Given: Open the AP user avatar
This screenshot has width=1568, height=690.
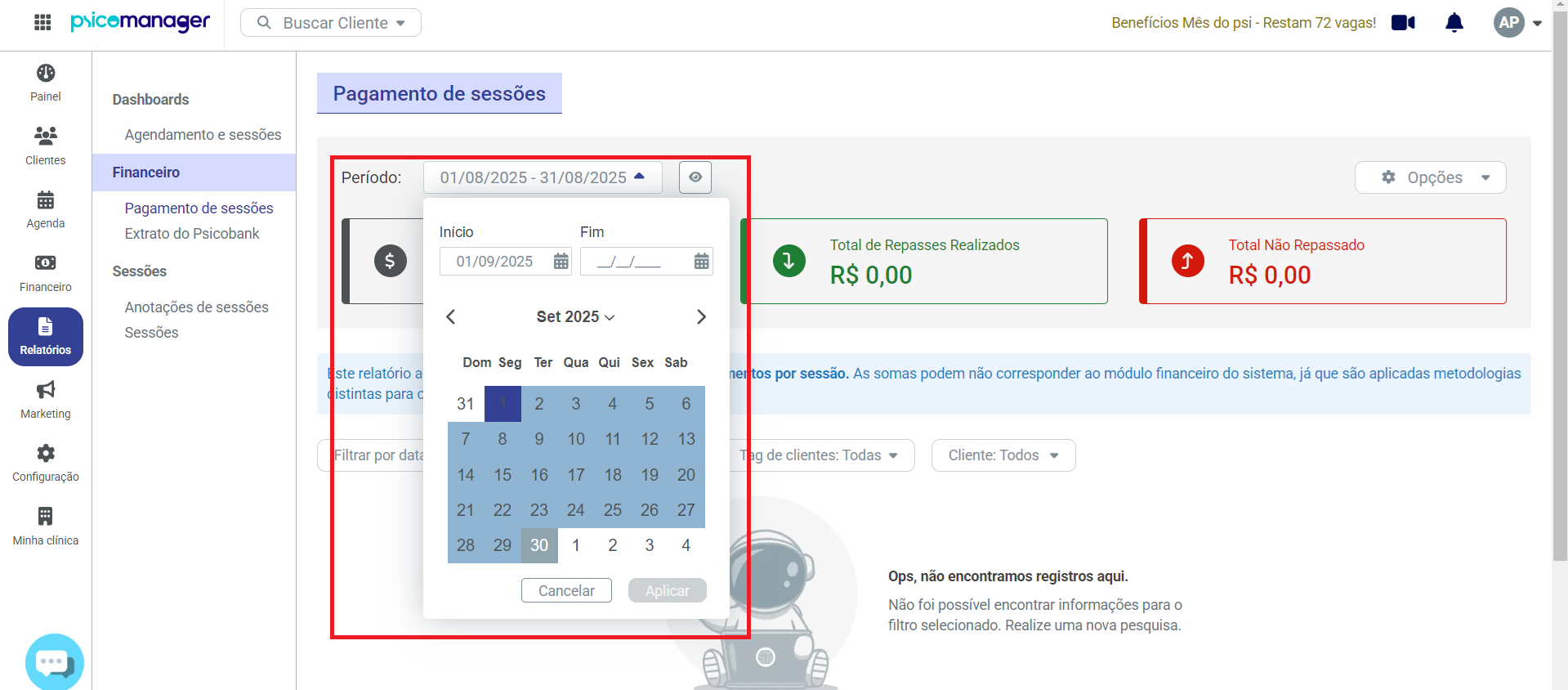Looking at the screenshot, I should click(x=1509, y=23).
